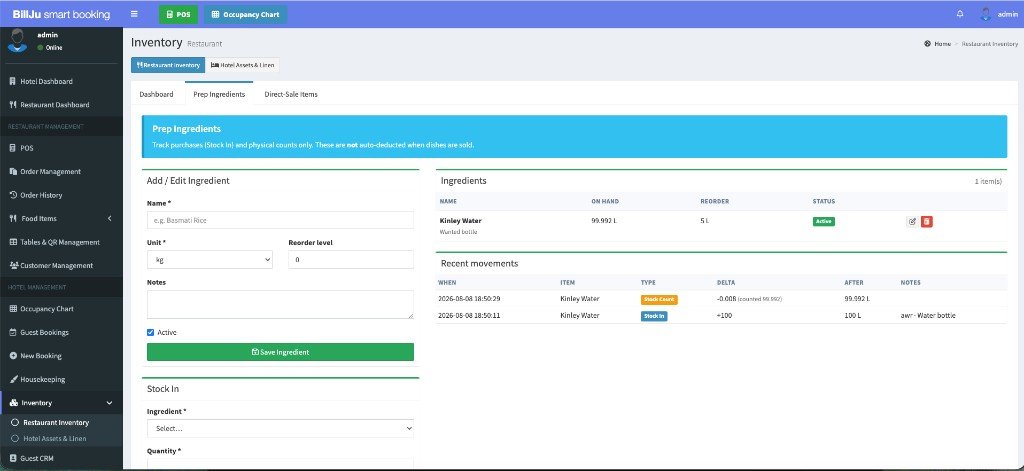Switch to the Prep Ingredients tab
The height and width of the screenshot is (471, 1024).
click(219, 94)
